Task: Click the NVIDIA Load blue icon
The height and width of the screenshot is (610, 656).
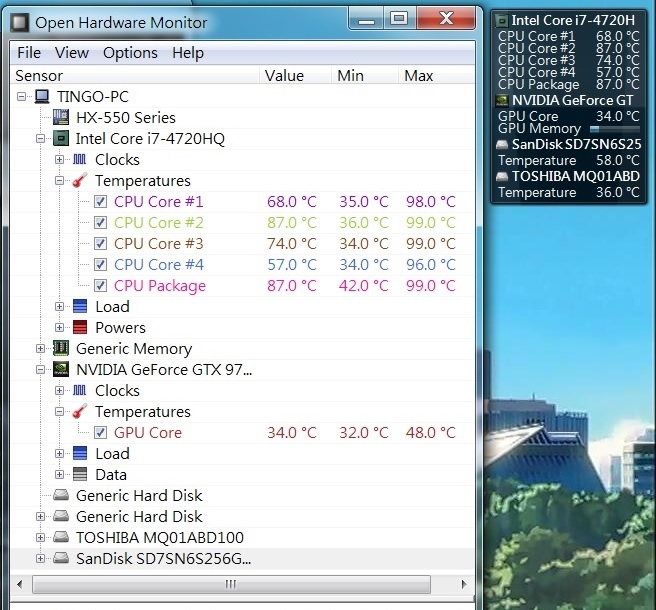Action: (x=79, y=453)
